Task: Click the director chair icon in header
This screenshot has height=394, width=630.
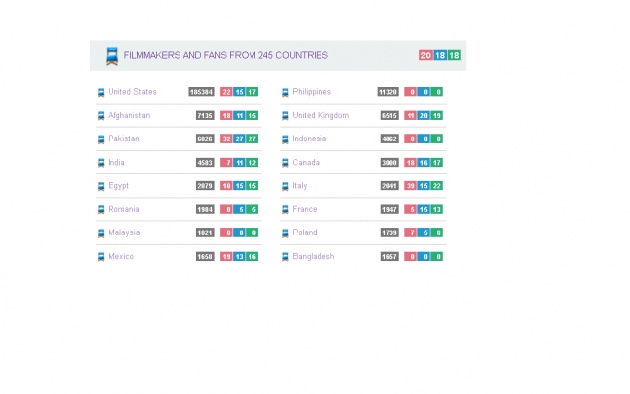Action: pos(112,56)
